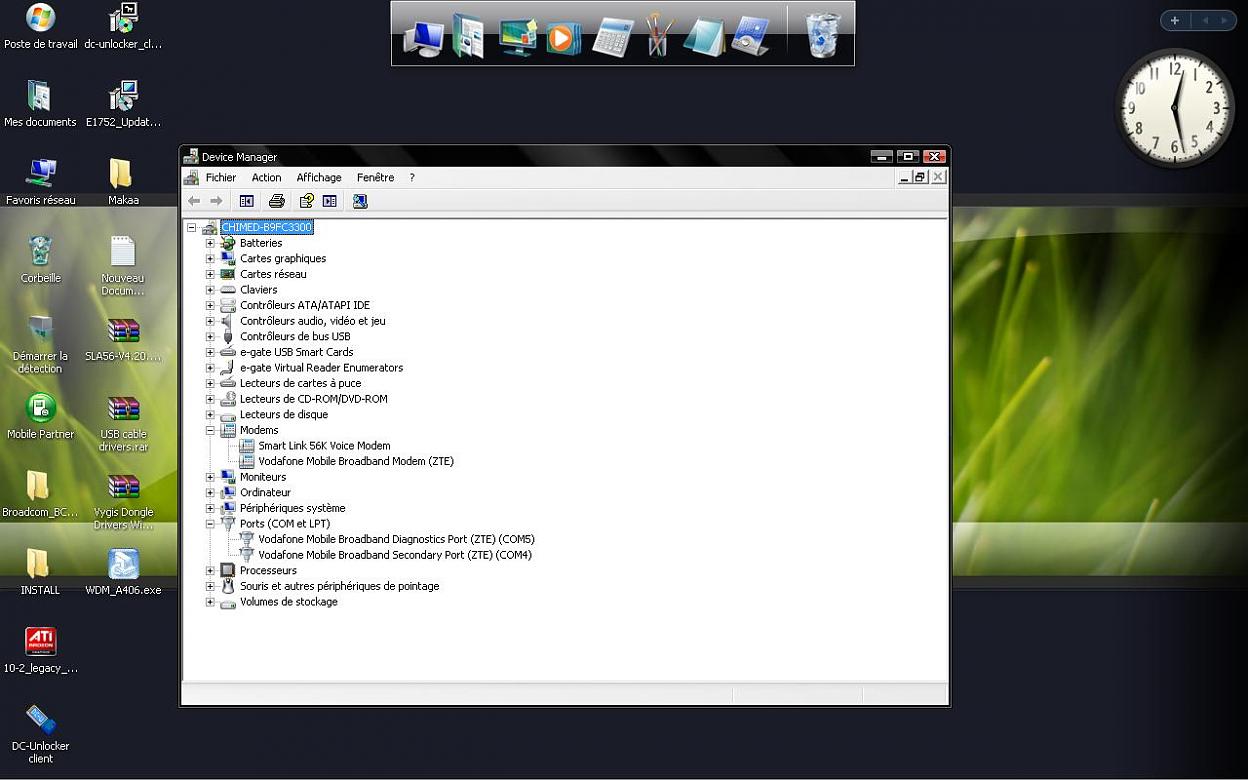The image size is (1248, 780).
Task: Click the recycle bin icon in the dock
Action: tap(823, 35)
